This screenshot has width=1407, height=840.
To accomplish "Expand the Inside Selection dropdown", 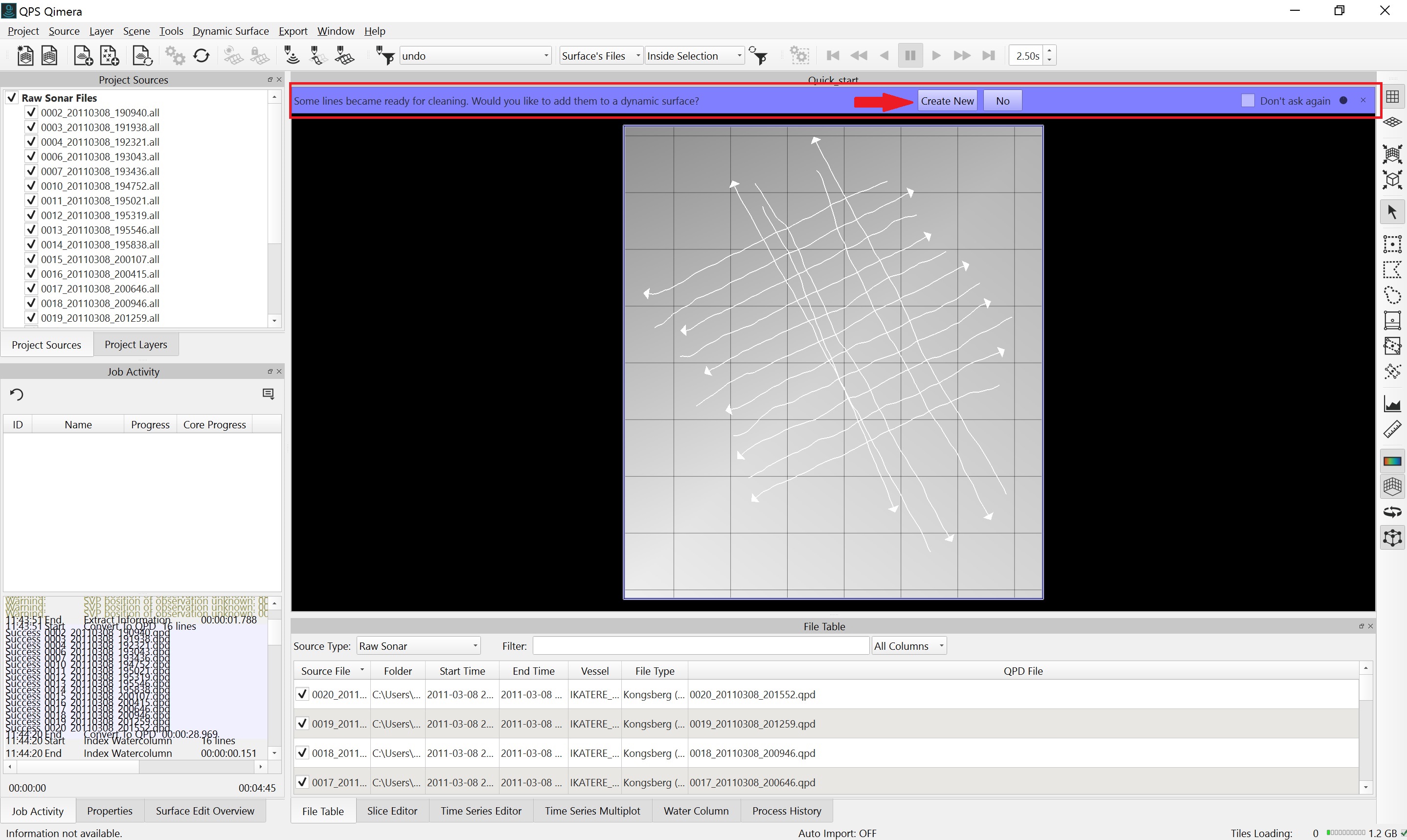I will point(694,55).
